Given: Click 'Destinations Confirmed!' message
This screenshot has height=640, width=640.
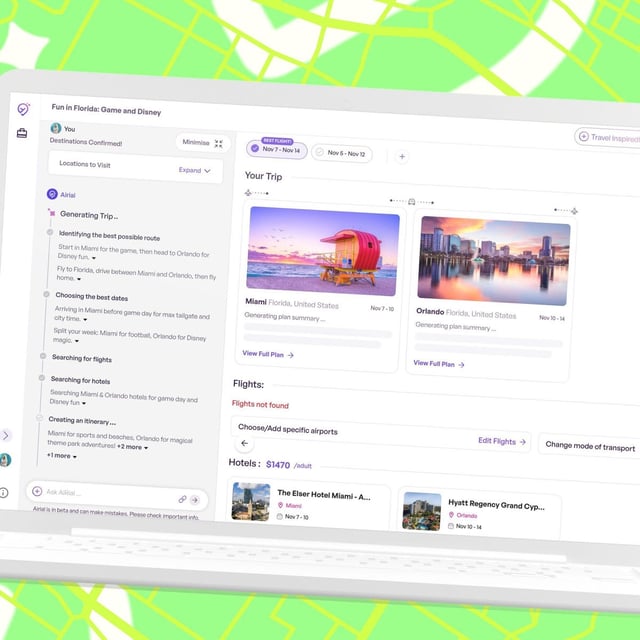Looking at the screenshot, I should (x=86, y=142).
